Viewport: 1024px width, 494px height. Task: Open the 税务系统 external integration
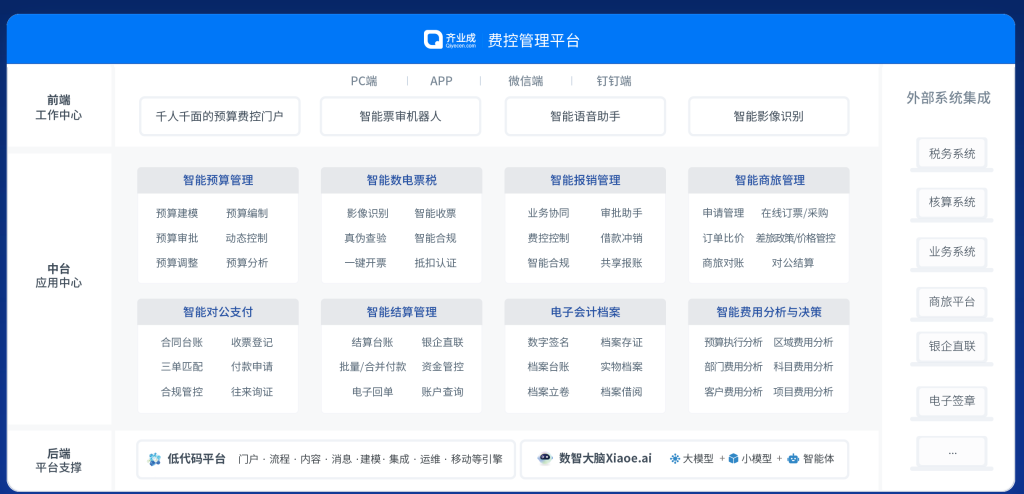click(x=951, y=154)
